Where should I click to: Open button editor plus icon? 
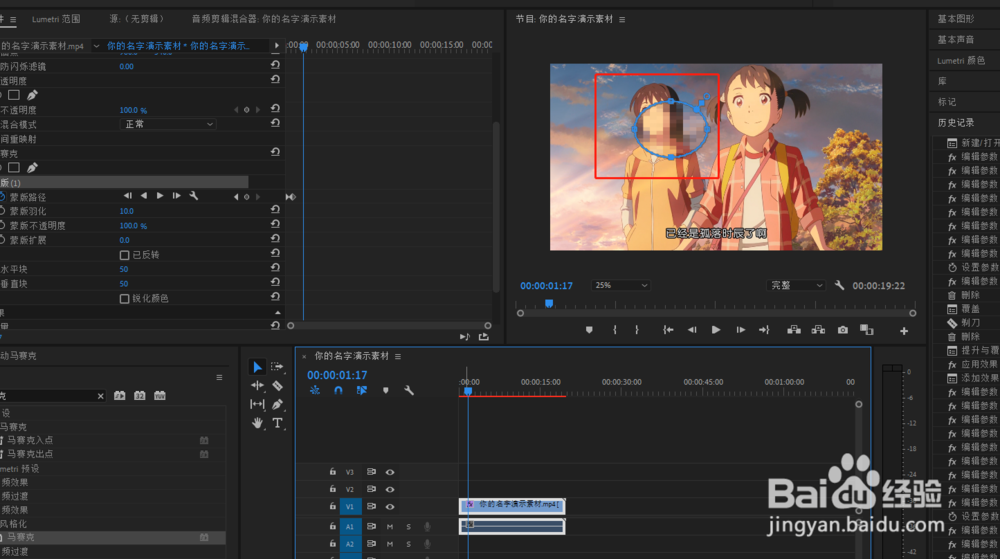tap(904, 331)
